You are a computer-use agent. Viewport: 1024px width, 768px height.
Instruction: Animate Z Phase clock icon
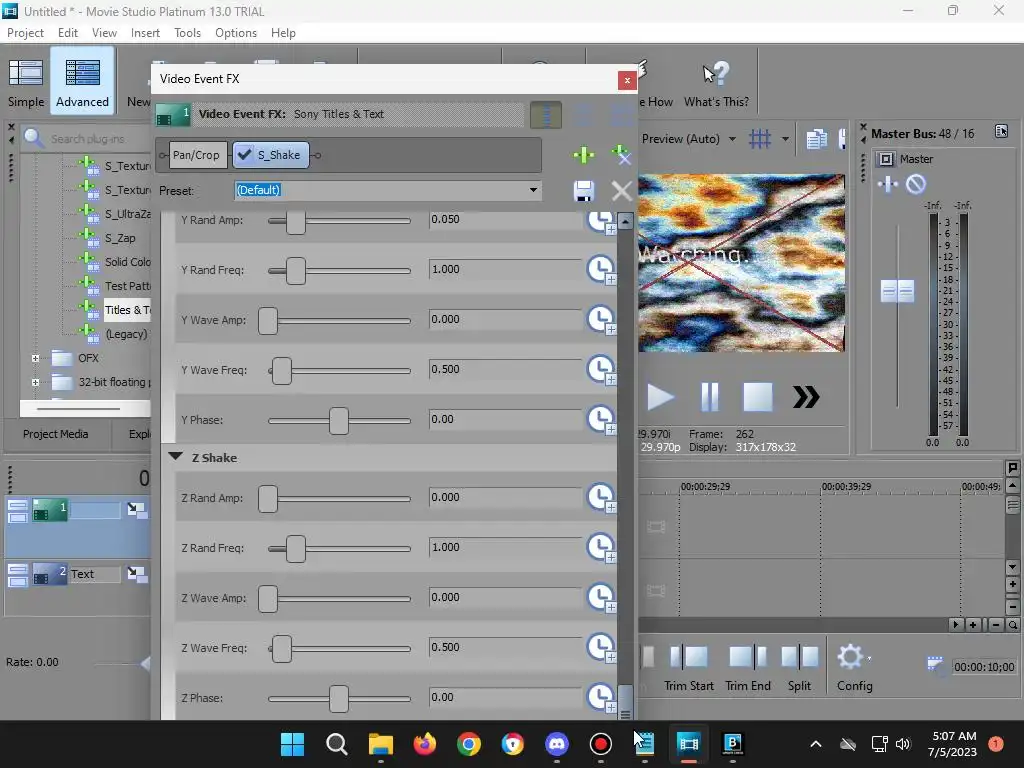click(600, 697)
